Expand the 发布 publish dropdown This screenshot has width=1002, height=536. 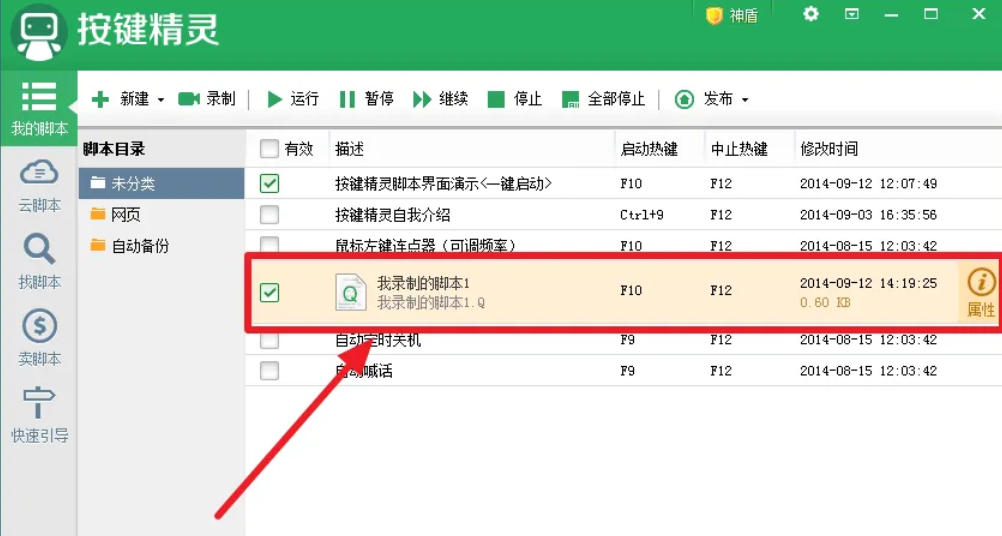745,100
